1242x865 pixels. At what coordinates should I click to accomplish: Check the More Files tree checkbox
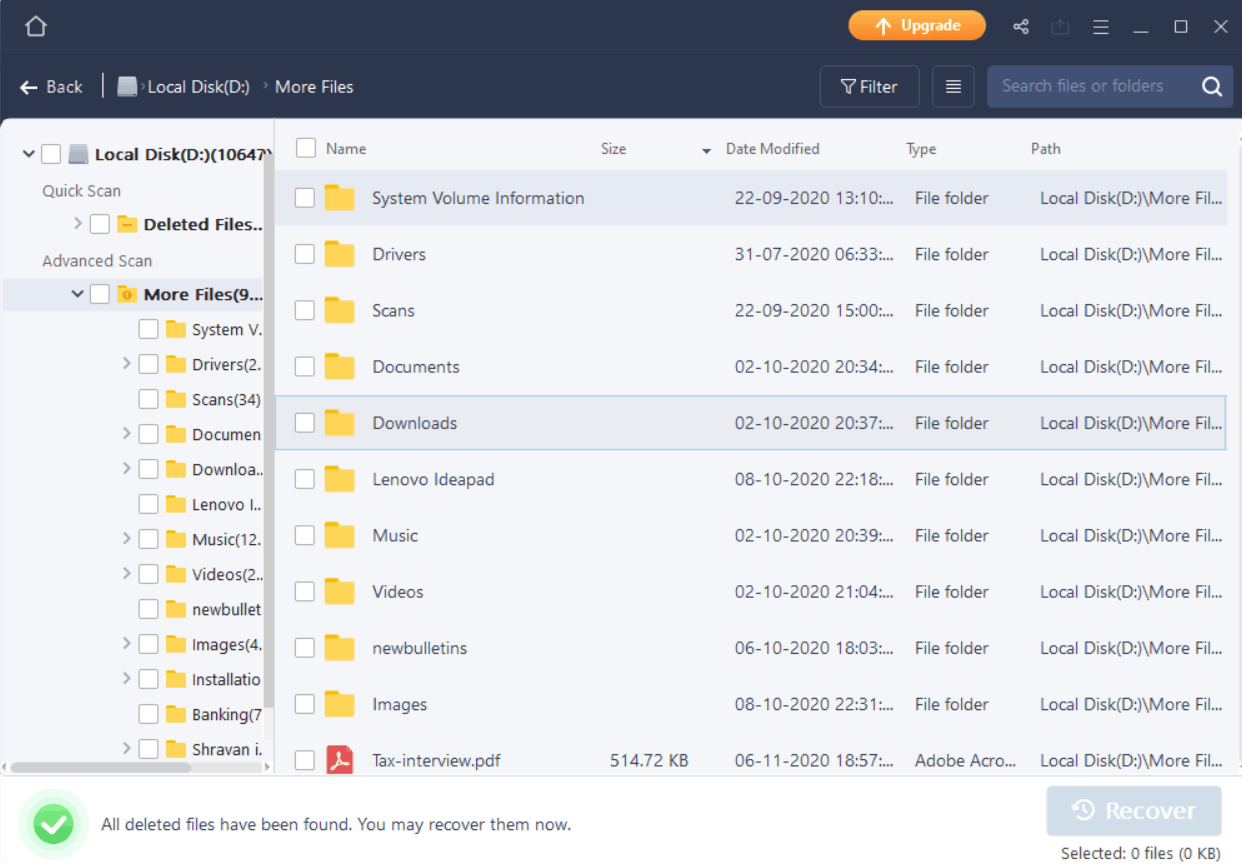(100, 294)
